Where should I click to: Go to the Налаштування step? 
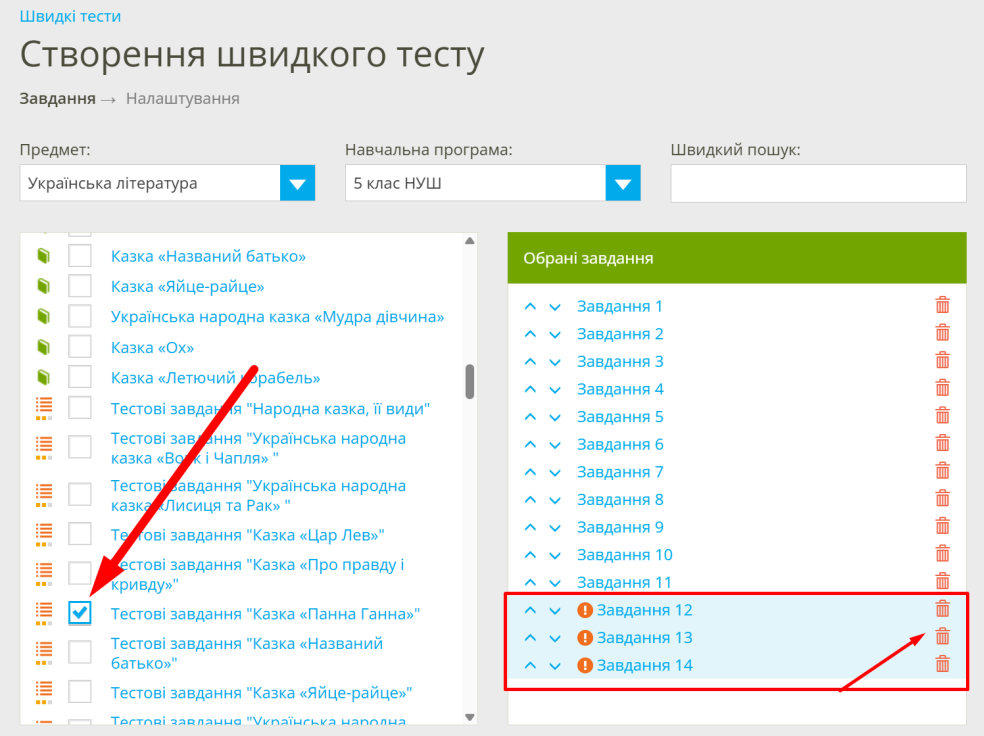click(x=182, y=99)
